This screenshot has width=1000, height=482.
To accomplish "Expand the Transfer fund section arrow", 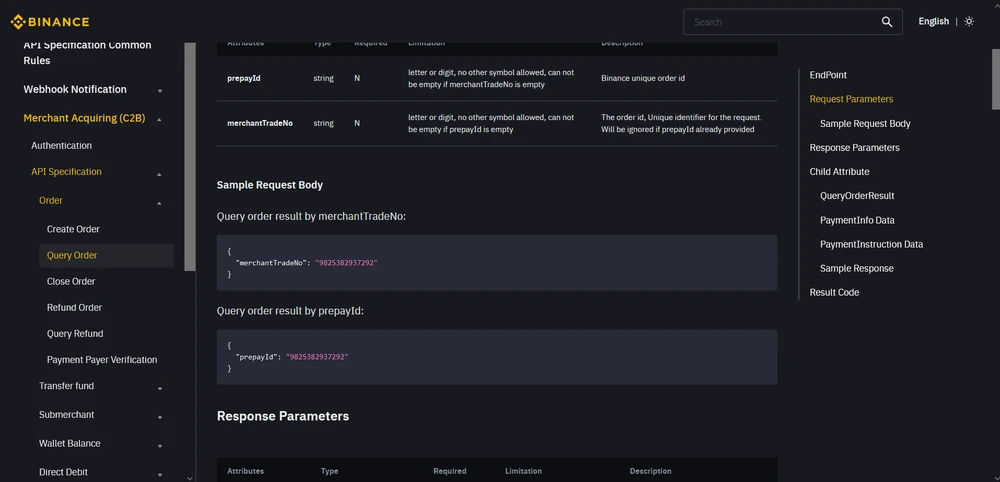I will click(x=160, y=388).
